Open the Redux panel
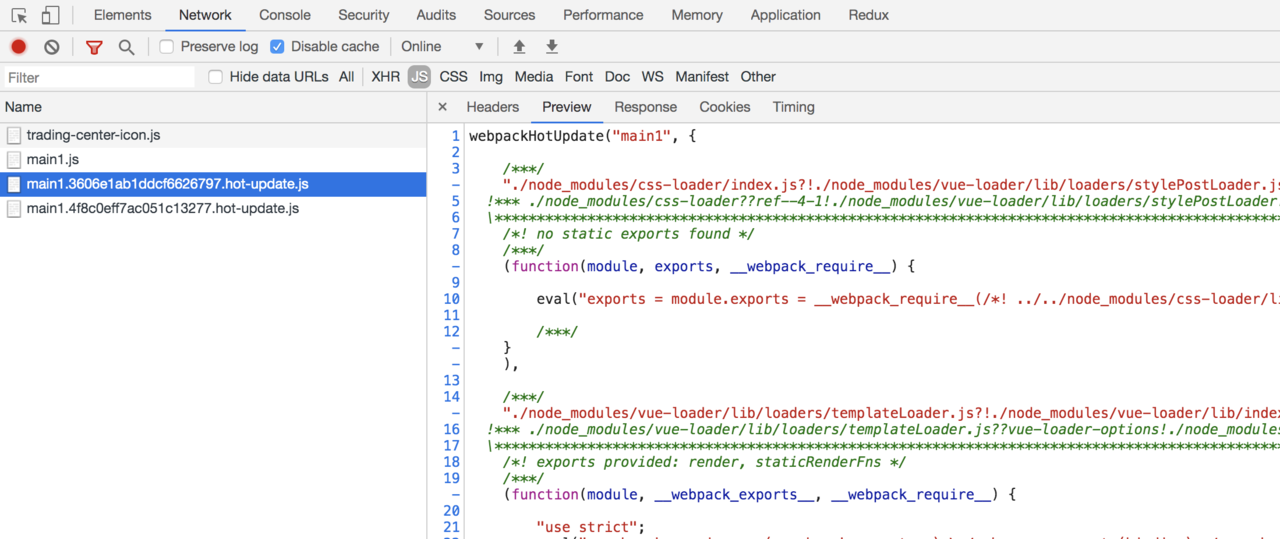Screen dimensions: 1280x539 868,15
